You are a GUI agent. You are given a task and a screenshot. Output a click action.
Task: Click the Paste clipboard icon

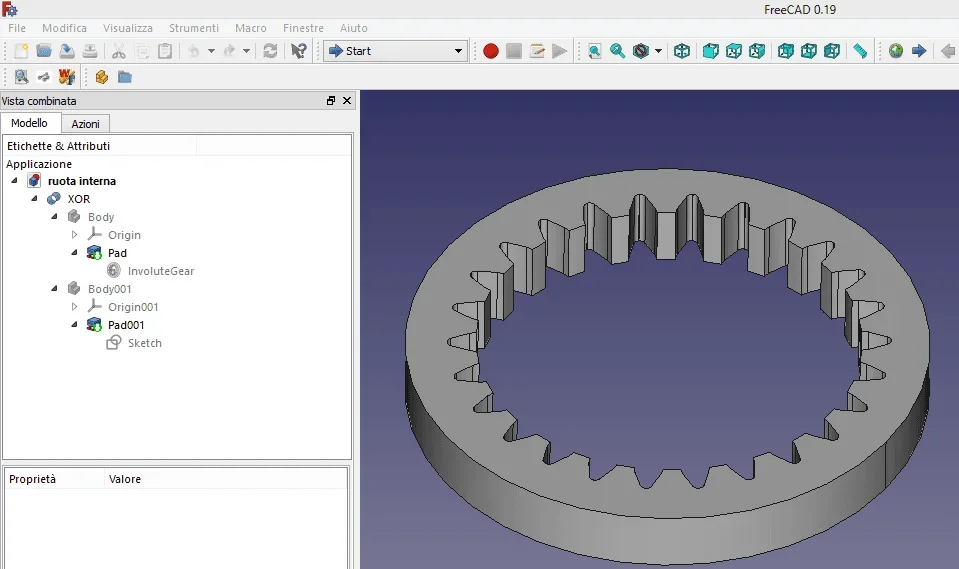[165, 51]
